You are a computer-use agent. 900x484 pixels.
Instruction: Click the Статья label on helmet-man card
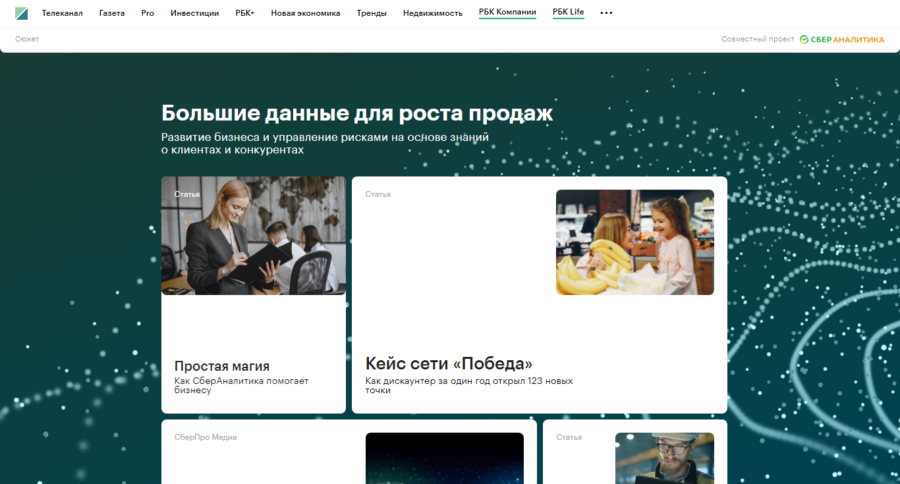pos(569,437)
